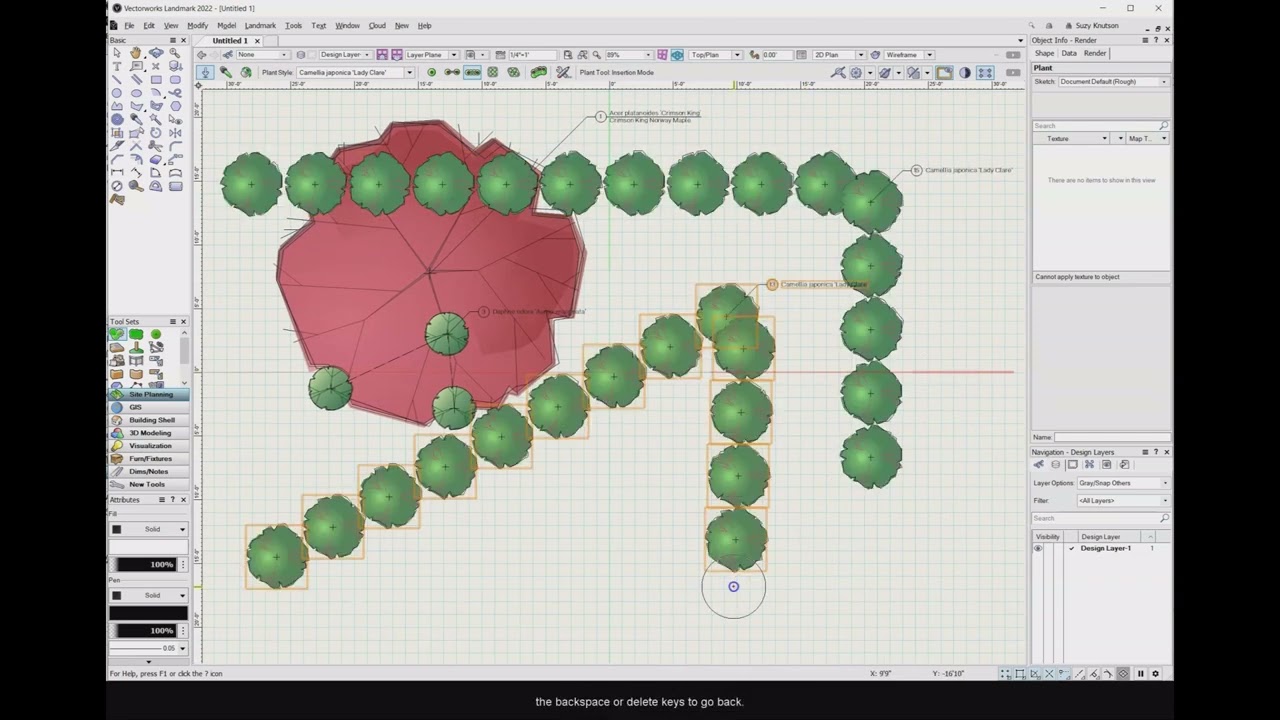This screenshot has width=1280, height=720.
Task: Select the Line tool
Action: (117, 79)
